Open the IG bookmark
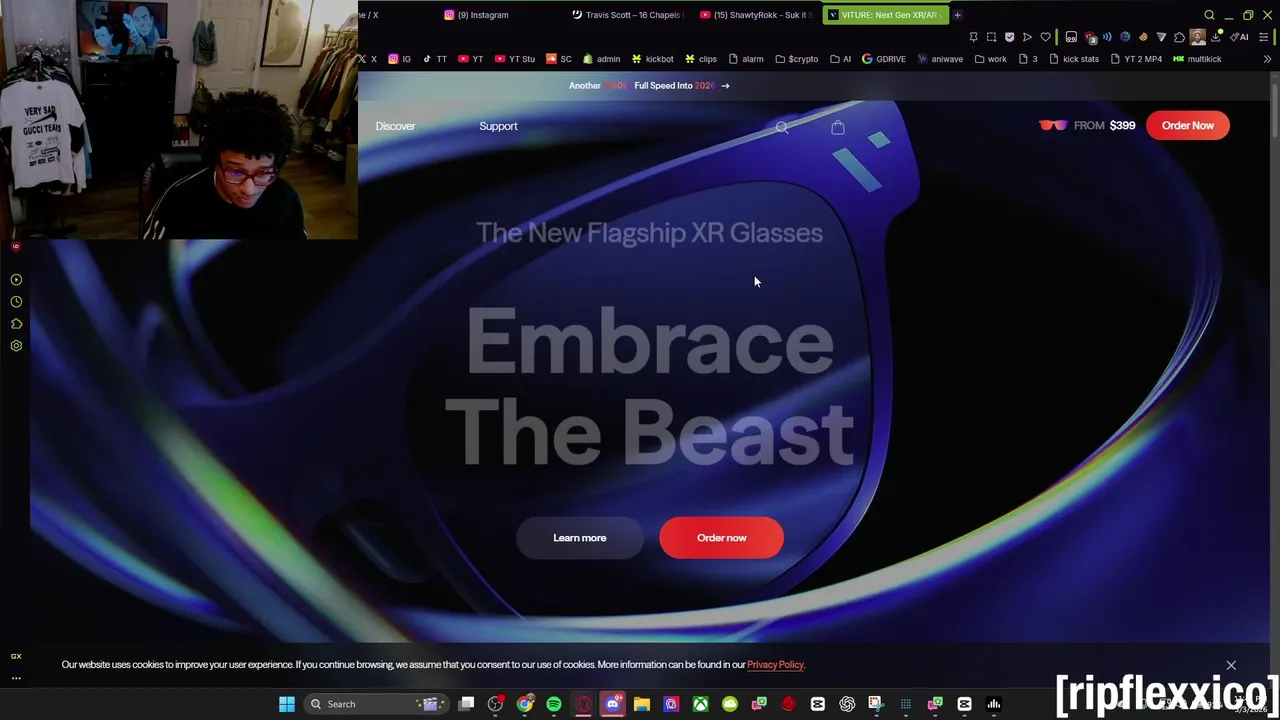1280x720 pixels. tap(400, 59)
